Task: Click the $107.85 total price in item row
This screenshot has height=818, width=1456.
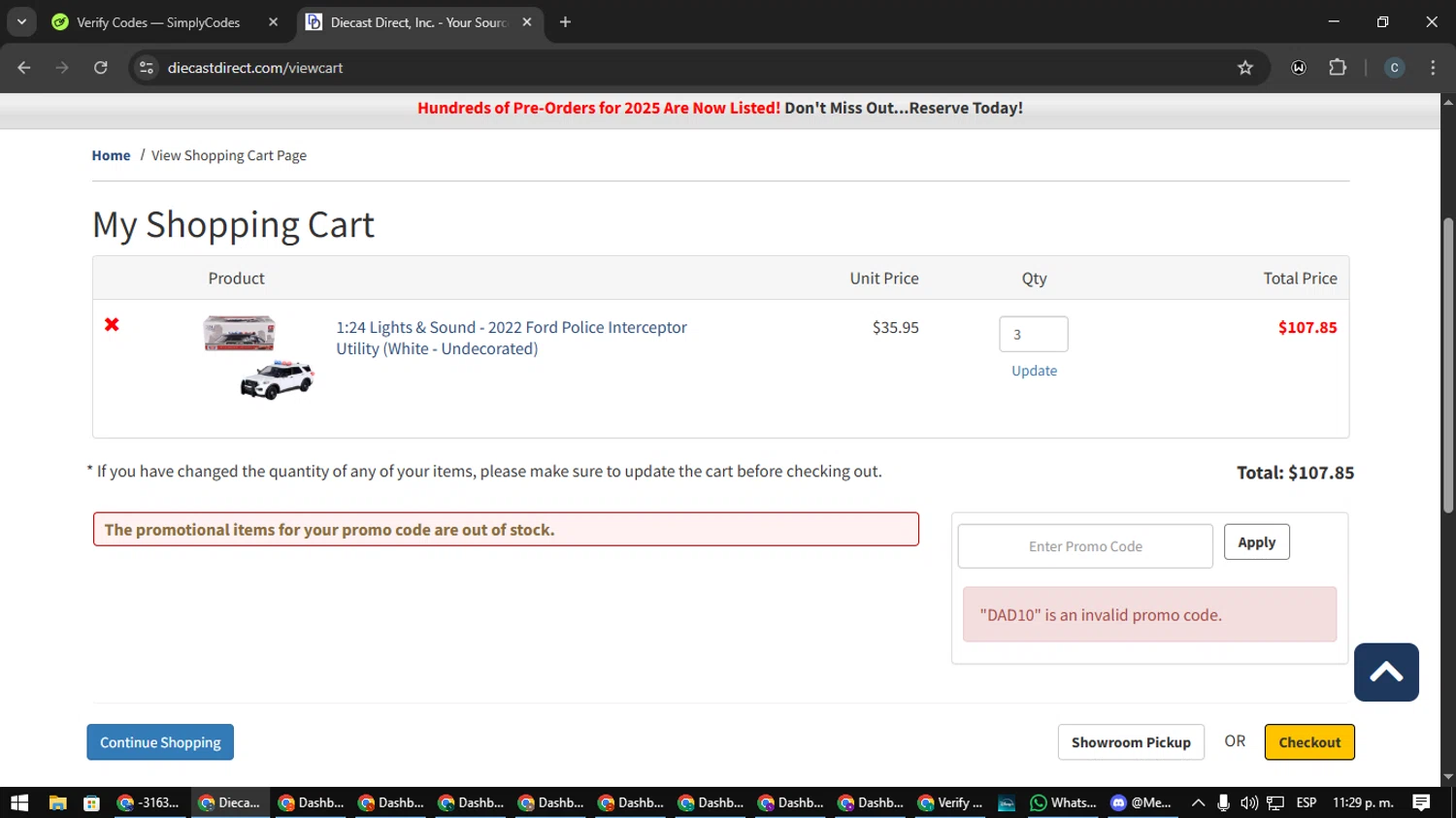Action: pyautogui.click(x=1307, y=327)
